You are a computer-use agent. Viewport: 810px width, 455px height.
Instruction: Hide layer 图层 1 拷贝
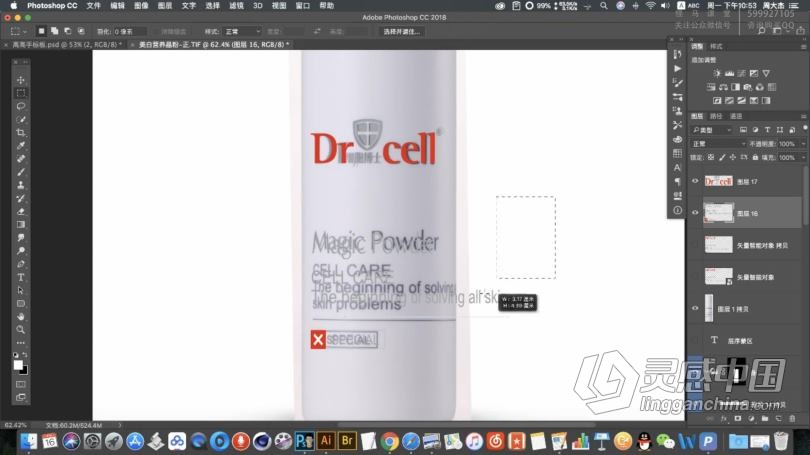pyautogui.click(x=695, y=308)
